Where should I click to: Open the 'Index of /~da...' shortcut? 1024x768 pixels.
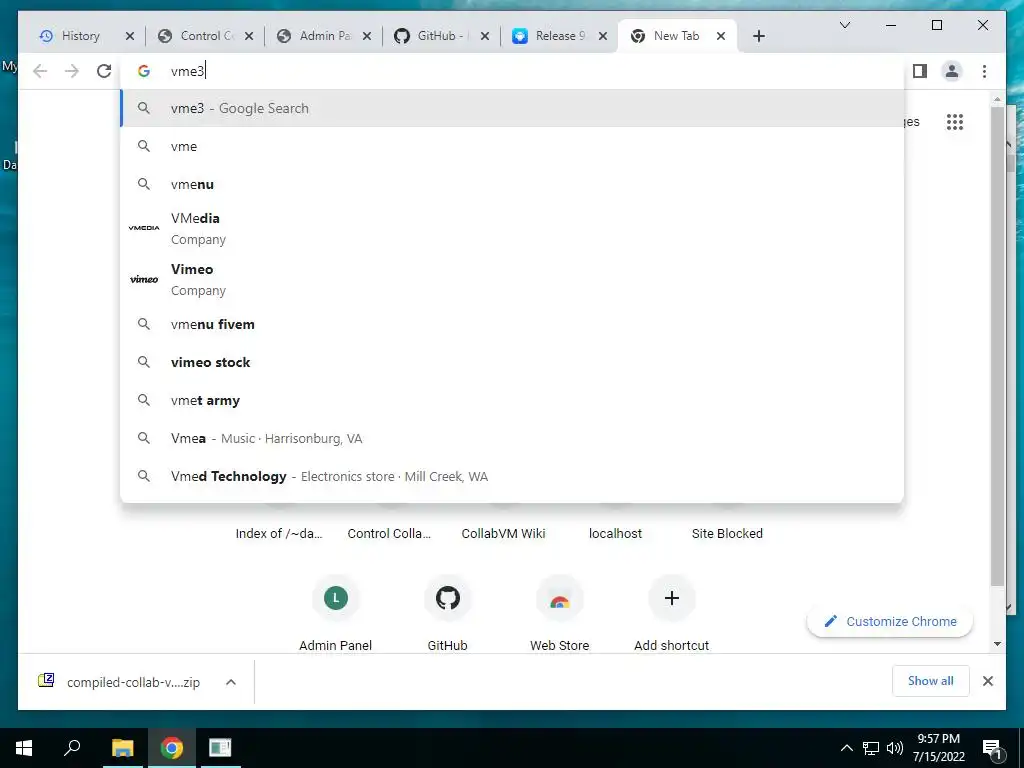279,533
